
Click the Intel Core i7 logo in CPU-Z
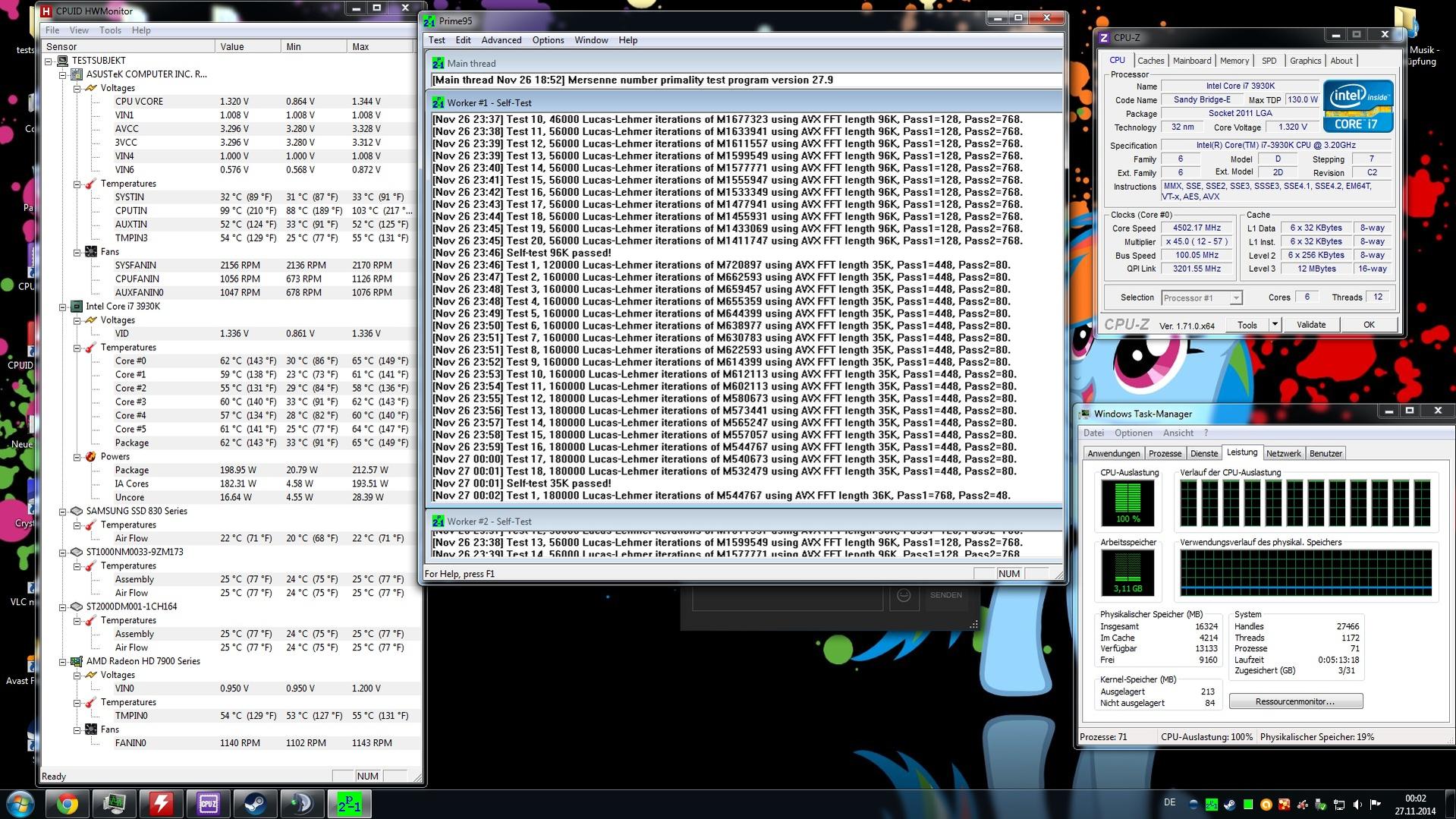tap(1358, 106)
